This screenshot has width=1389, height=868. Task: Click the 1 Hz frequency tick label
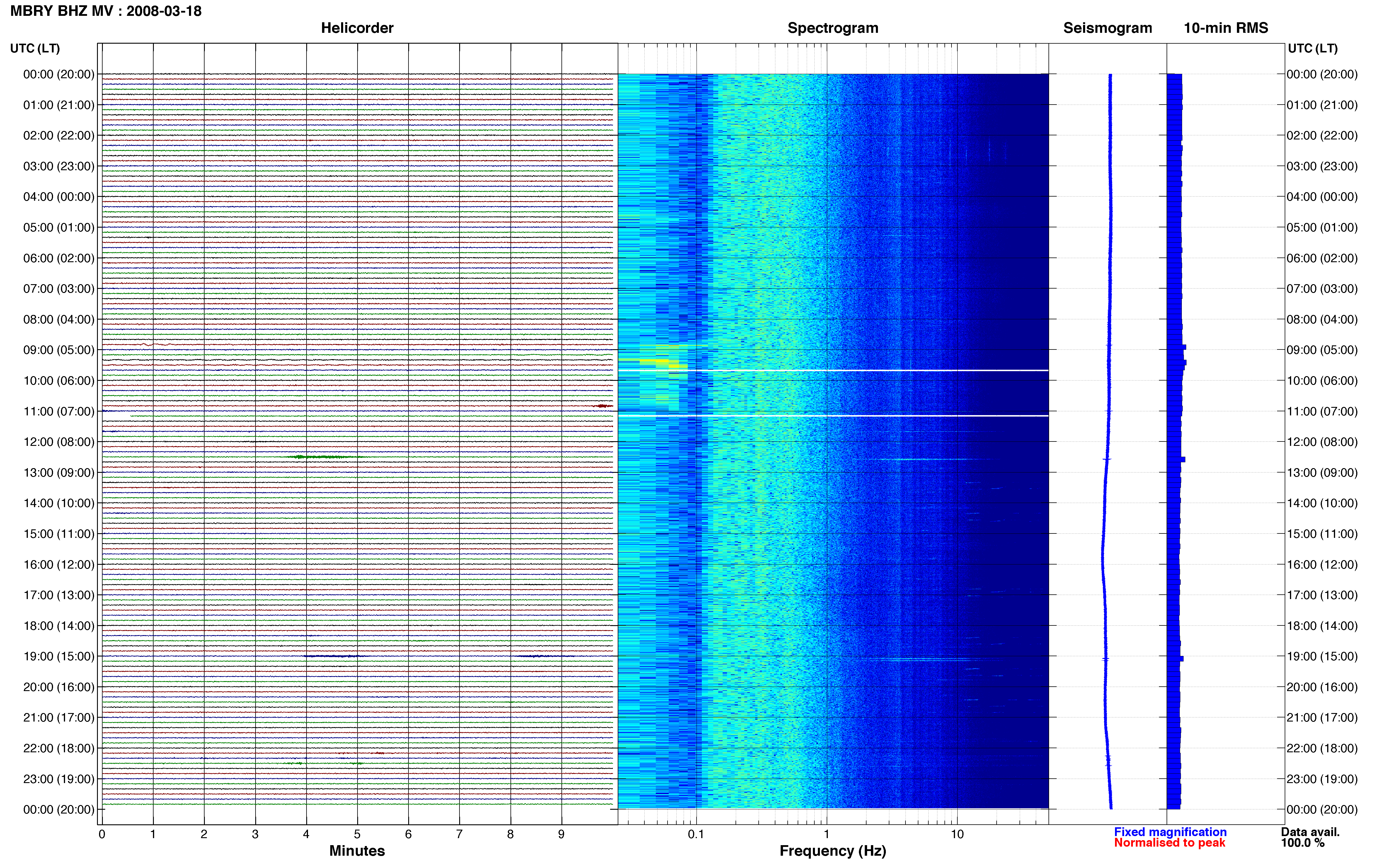tap(826, 834)
